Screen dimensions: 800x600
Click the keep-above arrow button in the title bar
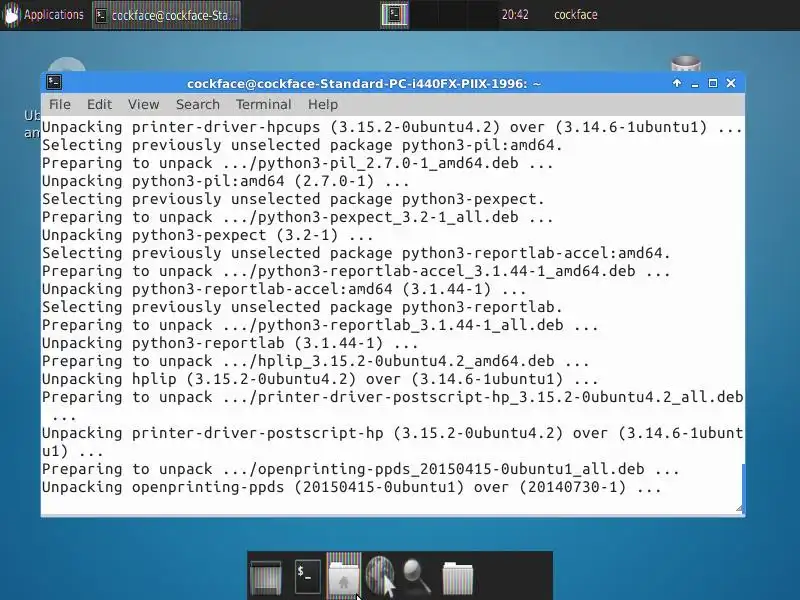(677, 83)
